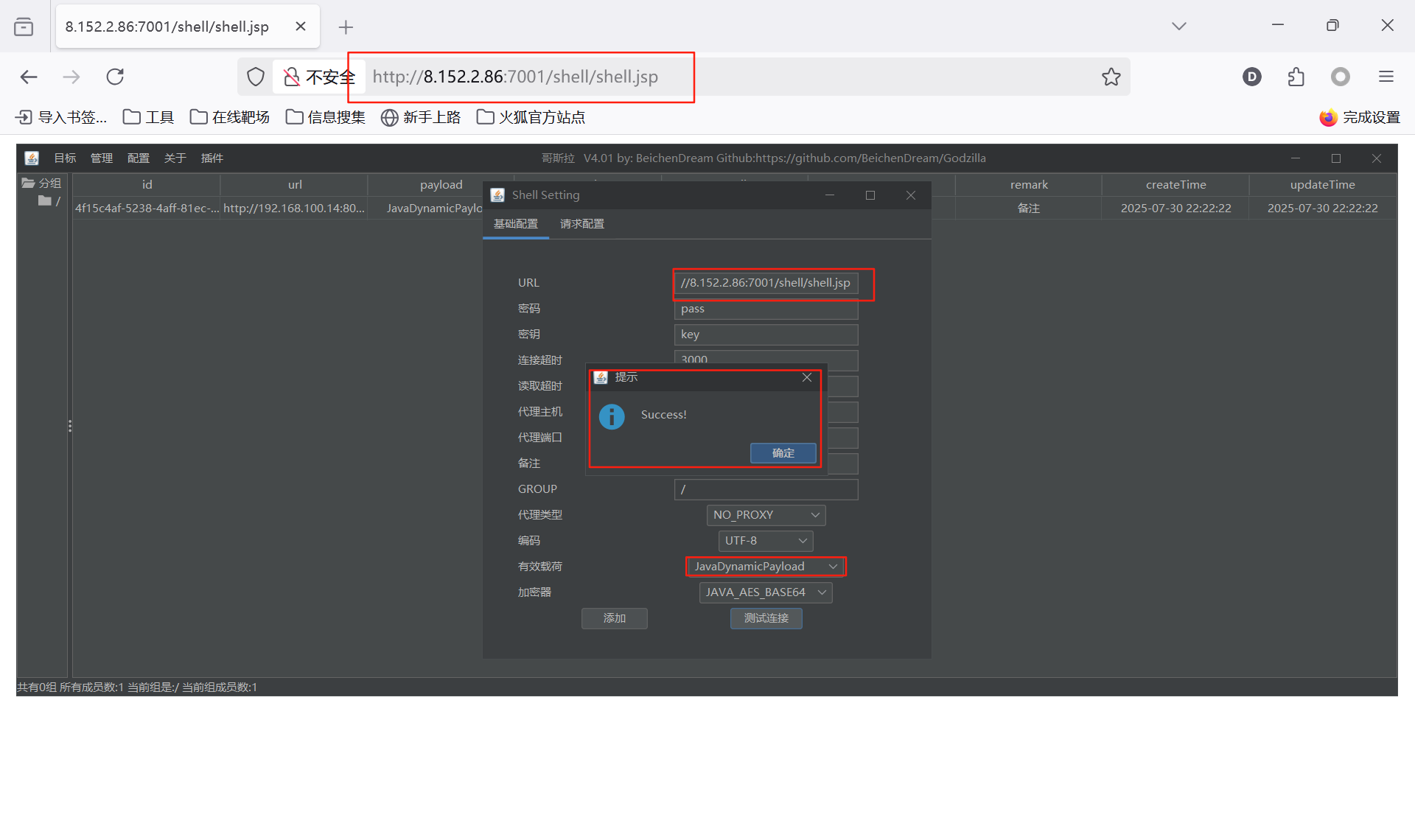The width and height of the screenshot is (1415, 840).
Task: Click the Shell Setting window Java icon
Action: click(x=497, y=195)
